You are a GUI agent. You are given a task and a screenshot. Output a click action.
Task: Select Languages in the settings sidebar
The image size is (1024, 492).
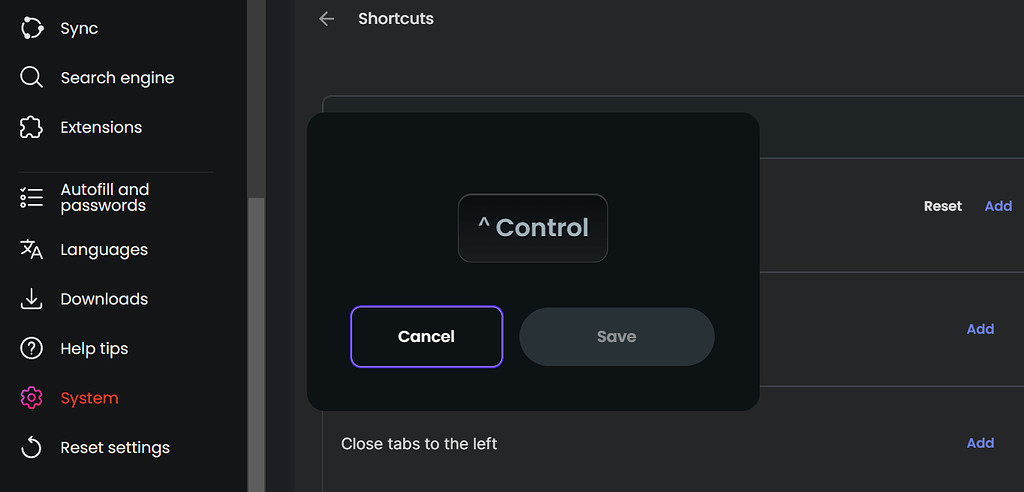coord(104,249)
